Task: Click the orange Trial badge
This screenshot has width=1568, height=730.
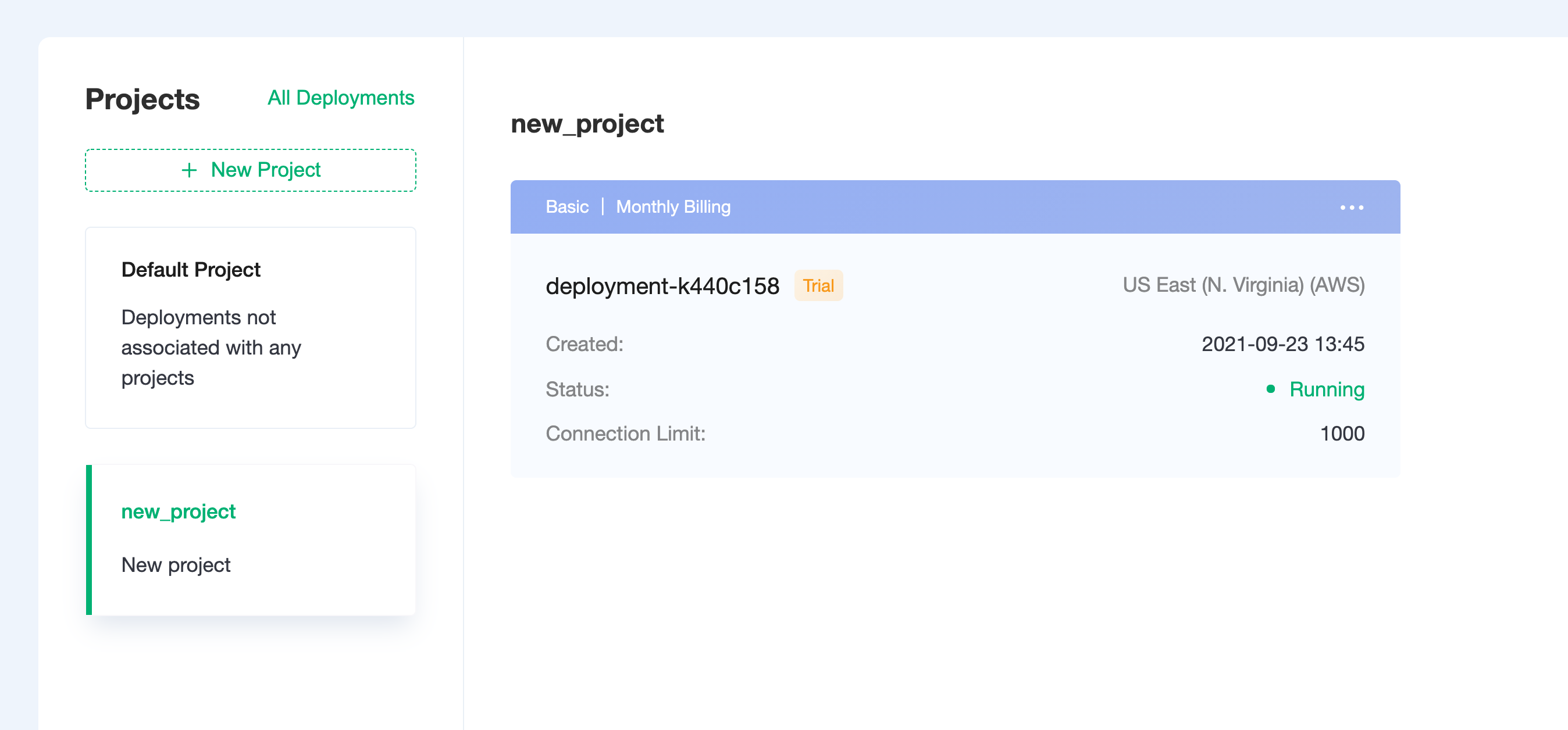Action: (x=818, y=285)
